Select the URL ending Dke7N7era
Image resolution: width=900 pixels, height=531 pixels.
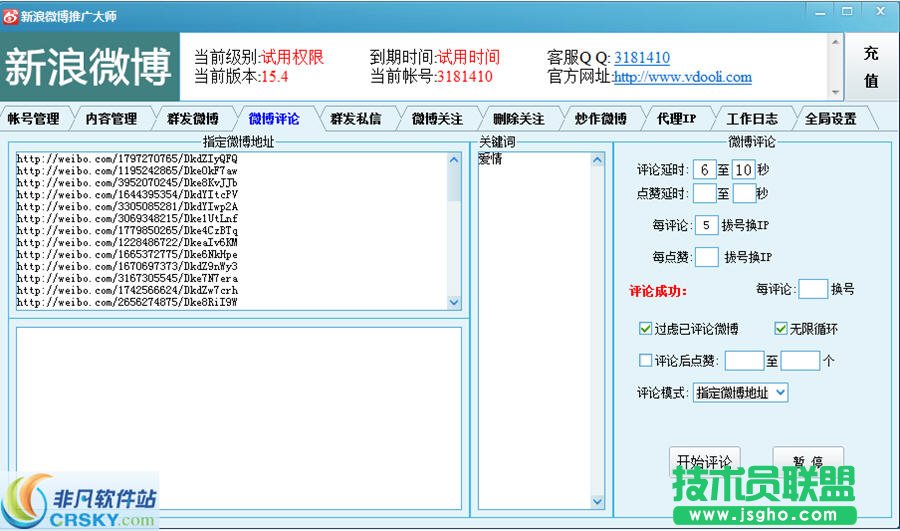tap(127, 278)
